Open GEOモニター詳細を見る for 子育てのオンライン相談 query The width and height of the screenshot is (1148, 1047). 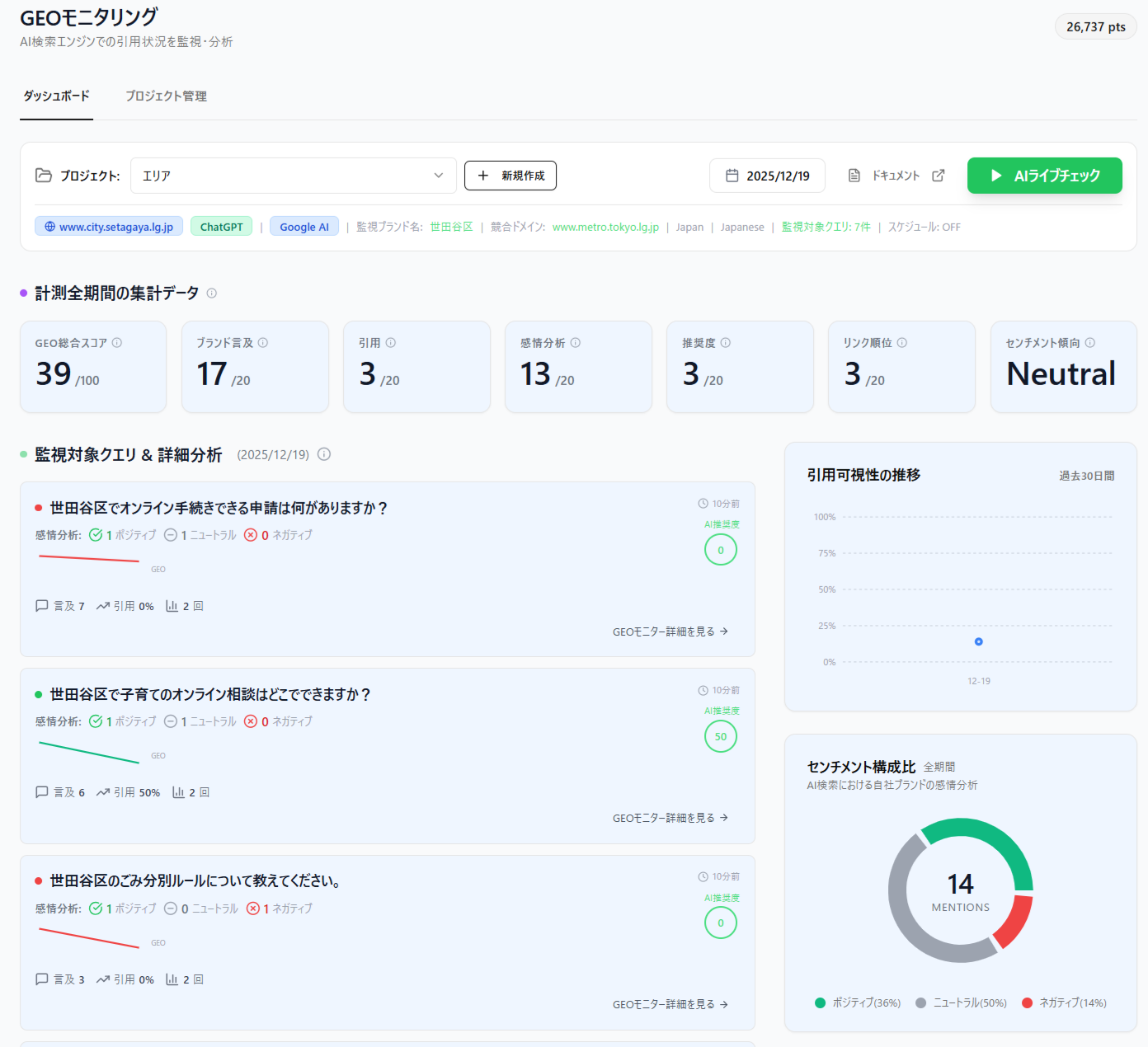pyautogui.click(x=670, y=818)
